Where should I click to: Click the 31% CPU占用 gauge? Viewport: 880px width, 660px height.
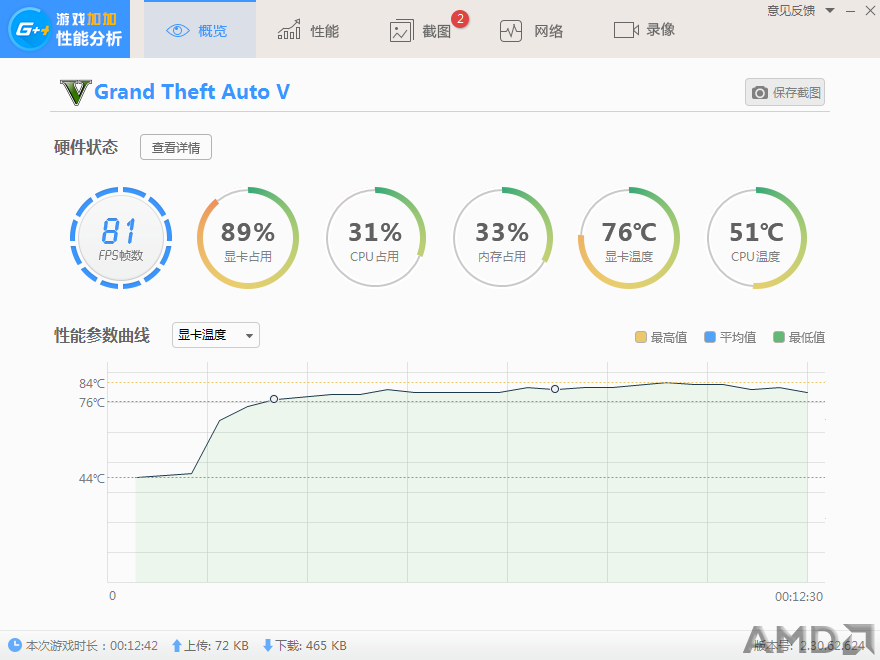[375, 238]
